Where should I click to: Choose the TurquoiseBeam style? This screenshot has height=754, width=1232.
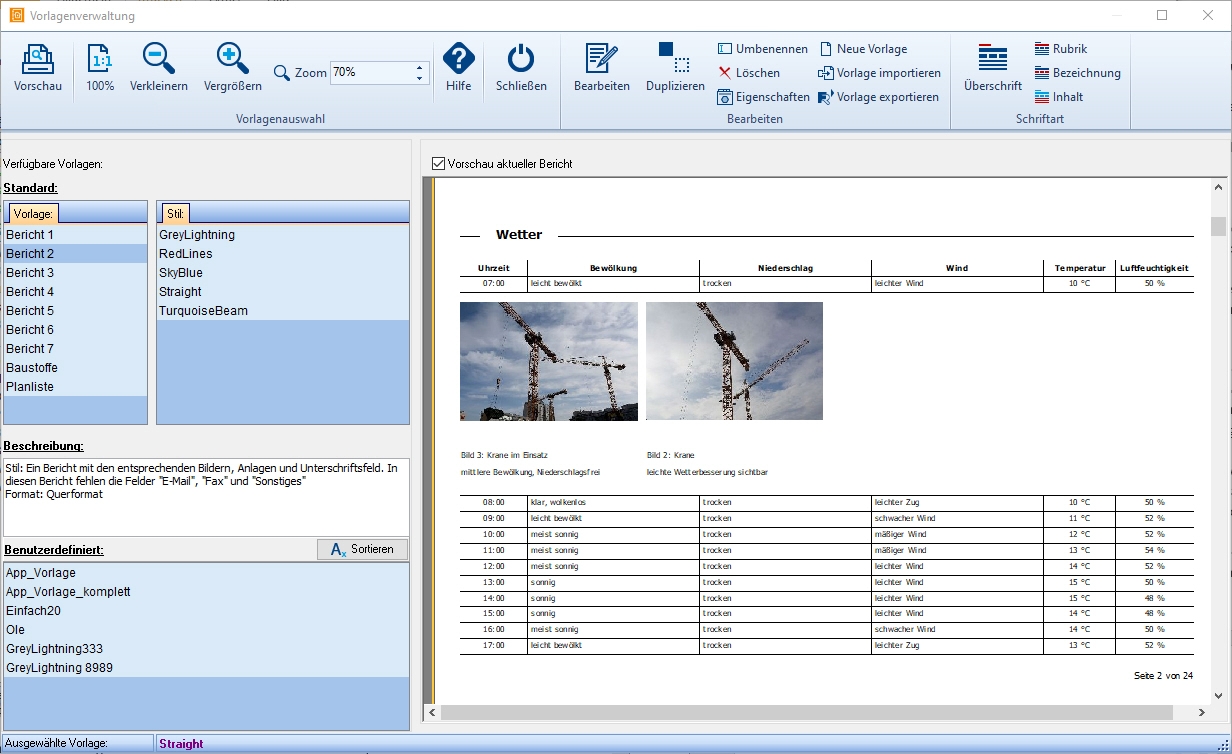pos(203,311)
